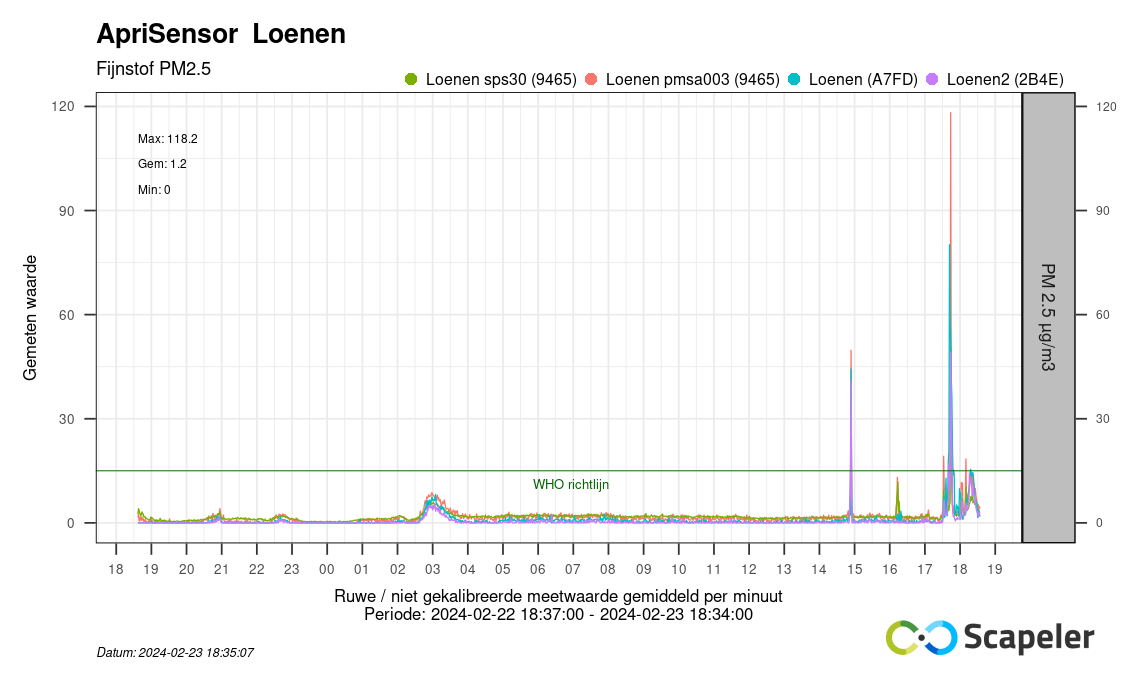Click the 'Datum: 2024-02-23 18:35:07' footer text

point(175,653)
